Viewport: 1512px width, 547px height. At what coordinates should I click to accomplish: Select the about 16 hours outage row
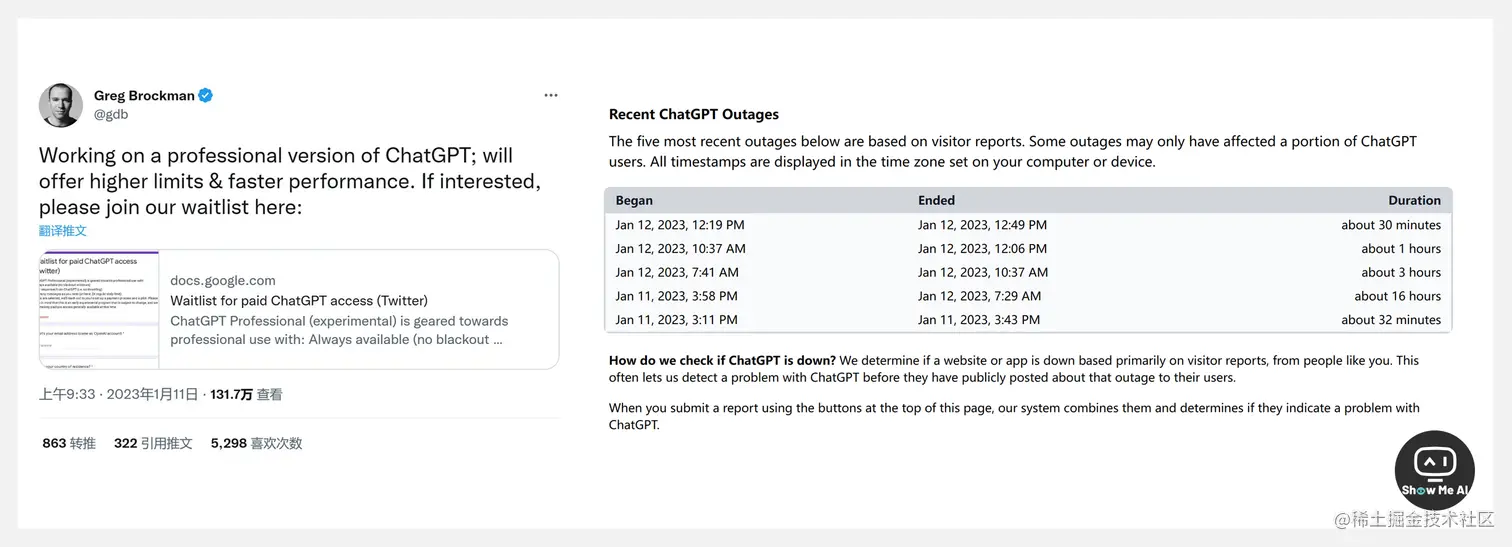(x=1027, y=296)
